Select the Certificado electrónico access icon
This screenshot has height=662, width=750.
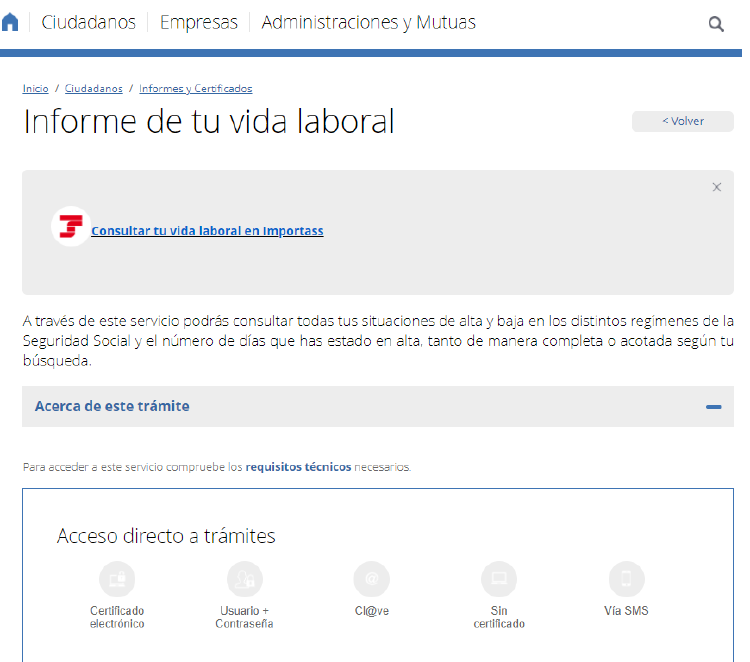[x=117, y=579]
